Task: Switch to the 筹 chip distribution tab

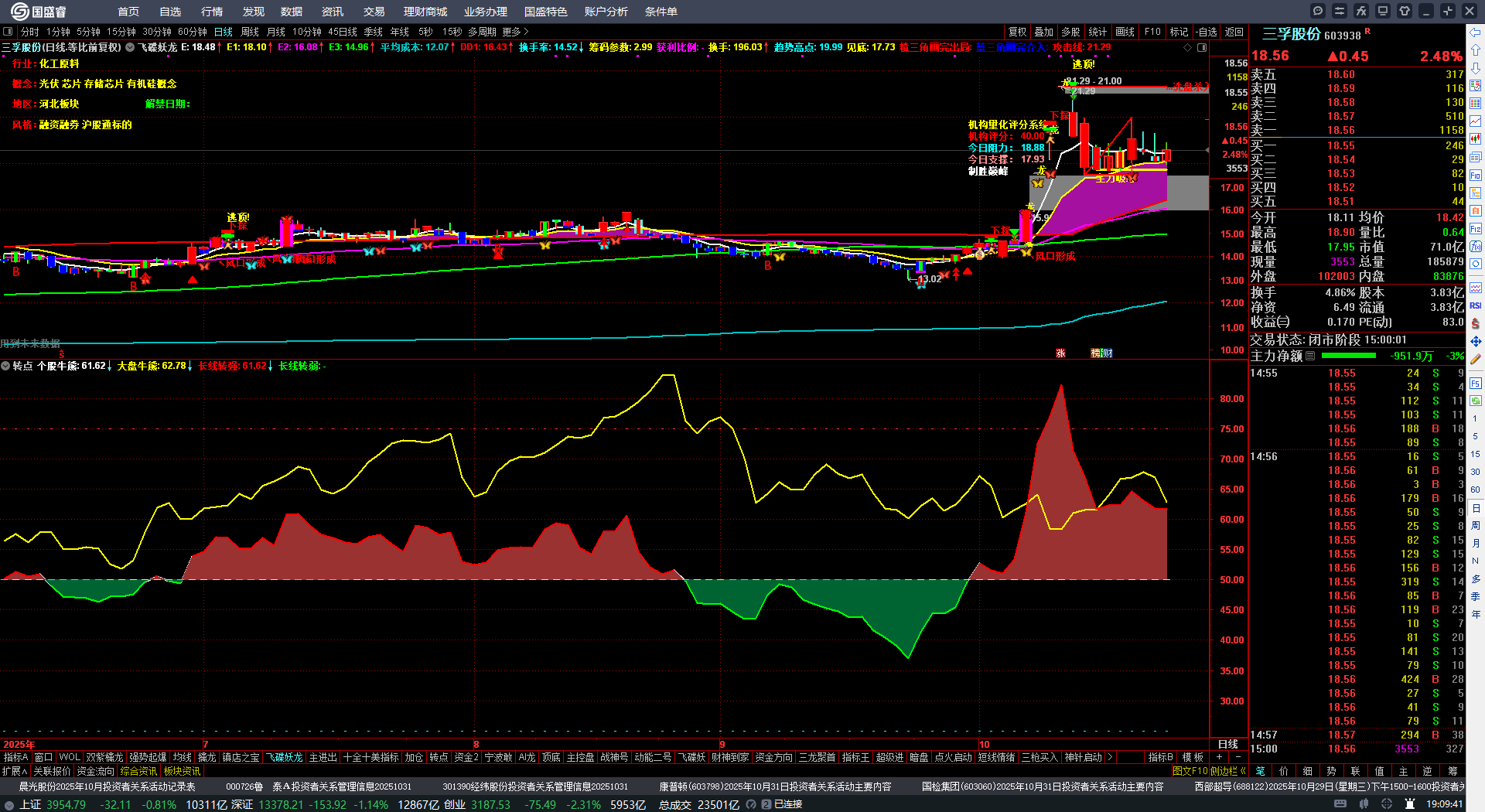Action: coord(1453,771)
